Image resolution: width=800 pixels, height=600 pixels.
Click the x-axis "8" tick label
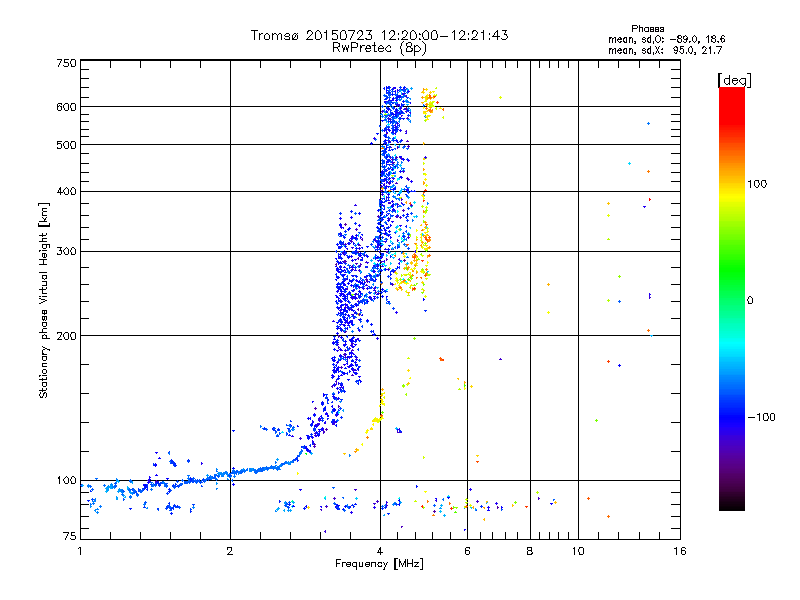[x=530, y=551]
